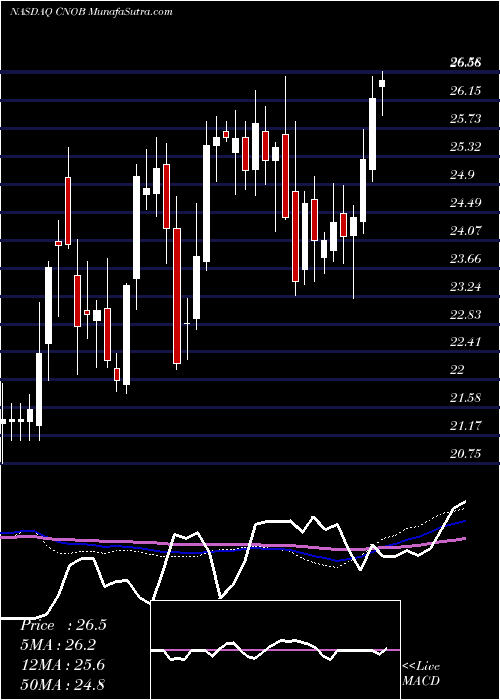Image resolution: width=500 pixels, height=700 pixels.
Task: Select the 22.83 price axis label
Action: [465, 314]
